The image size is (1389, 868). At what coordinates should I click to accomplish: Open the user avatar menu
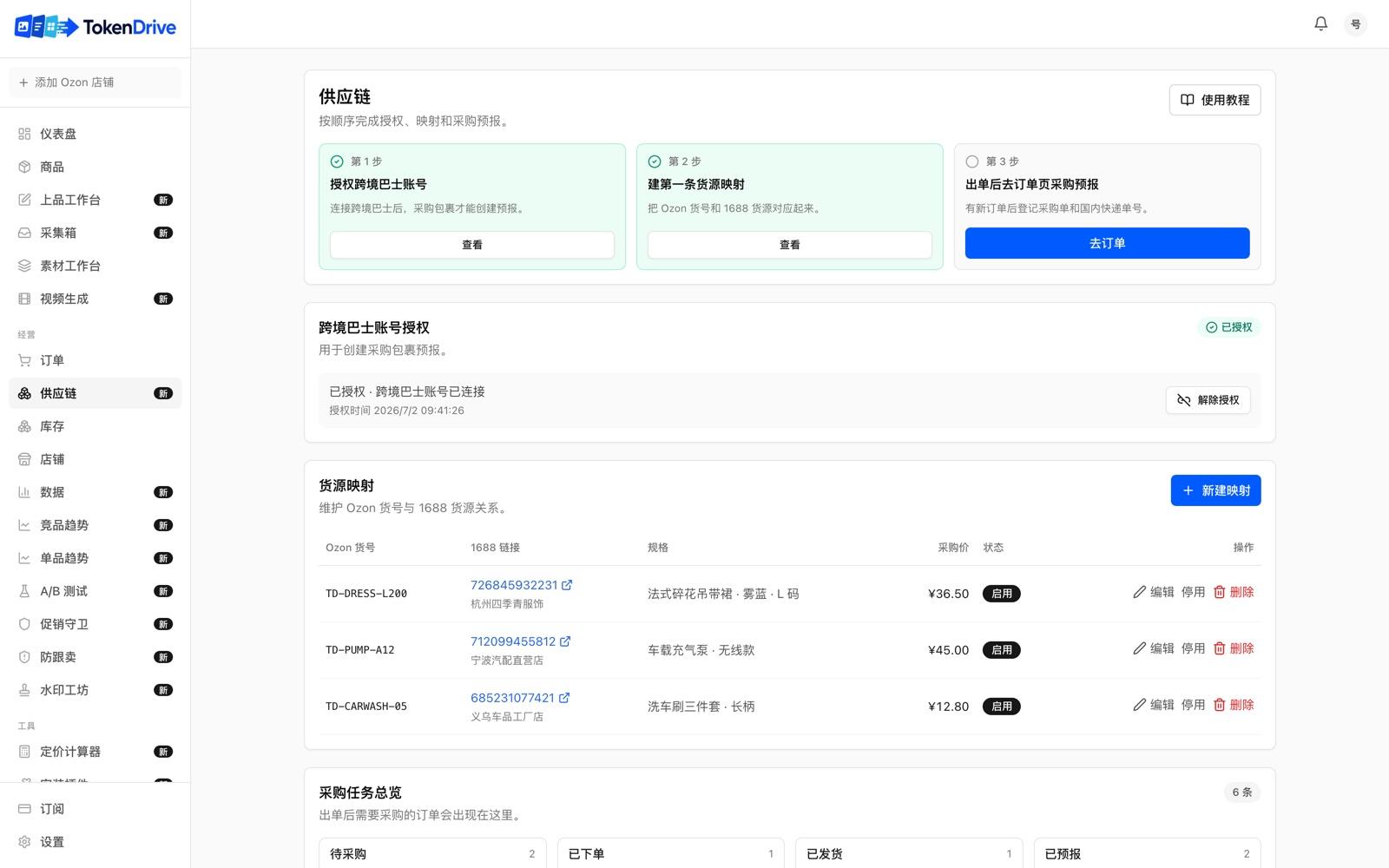1355,24
